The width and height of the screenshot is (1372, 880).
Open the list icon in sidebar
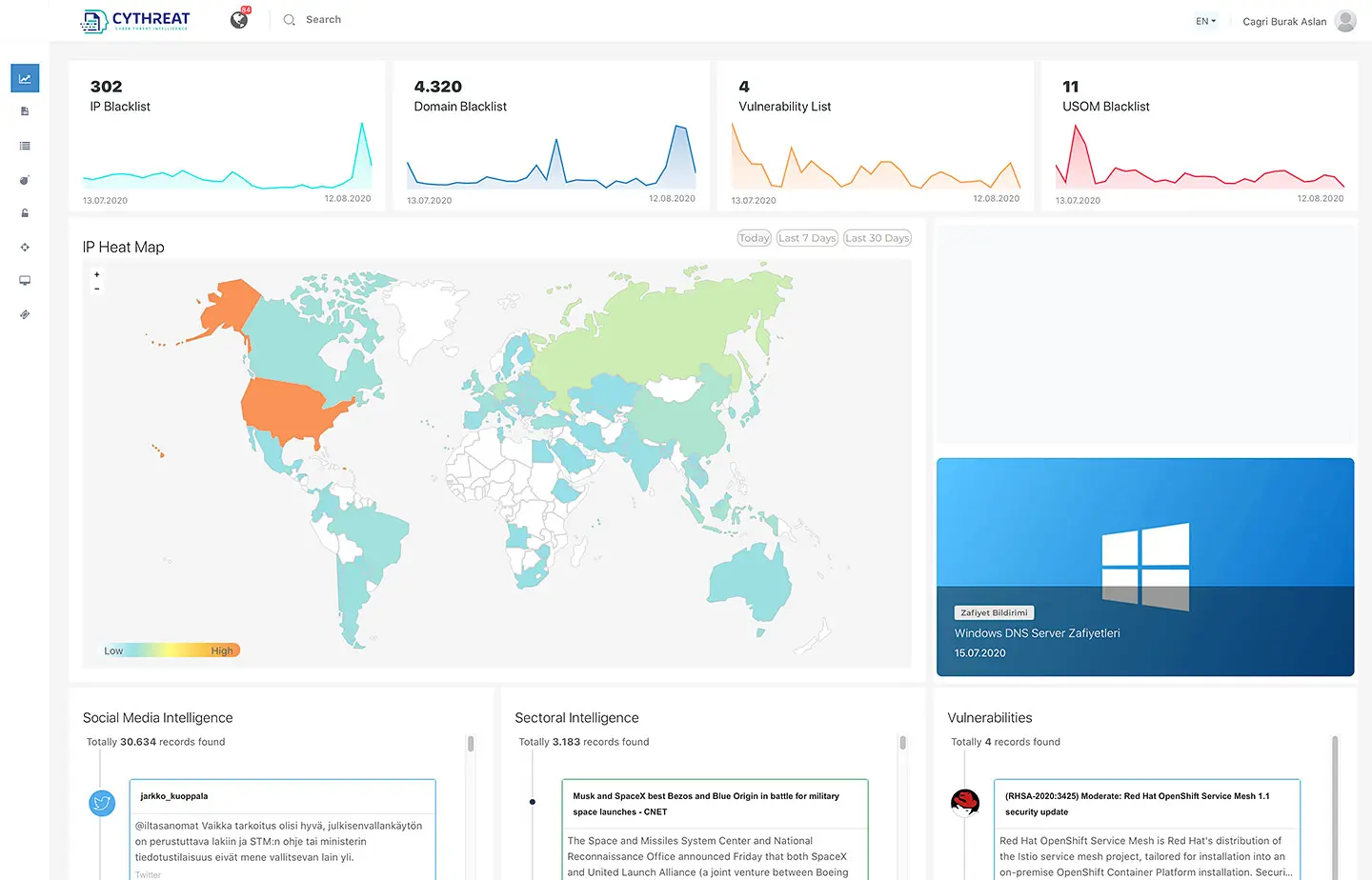point(25,146)
